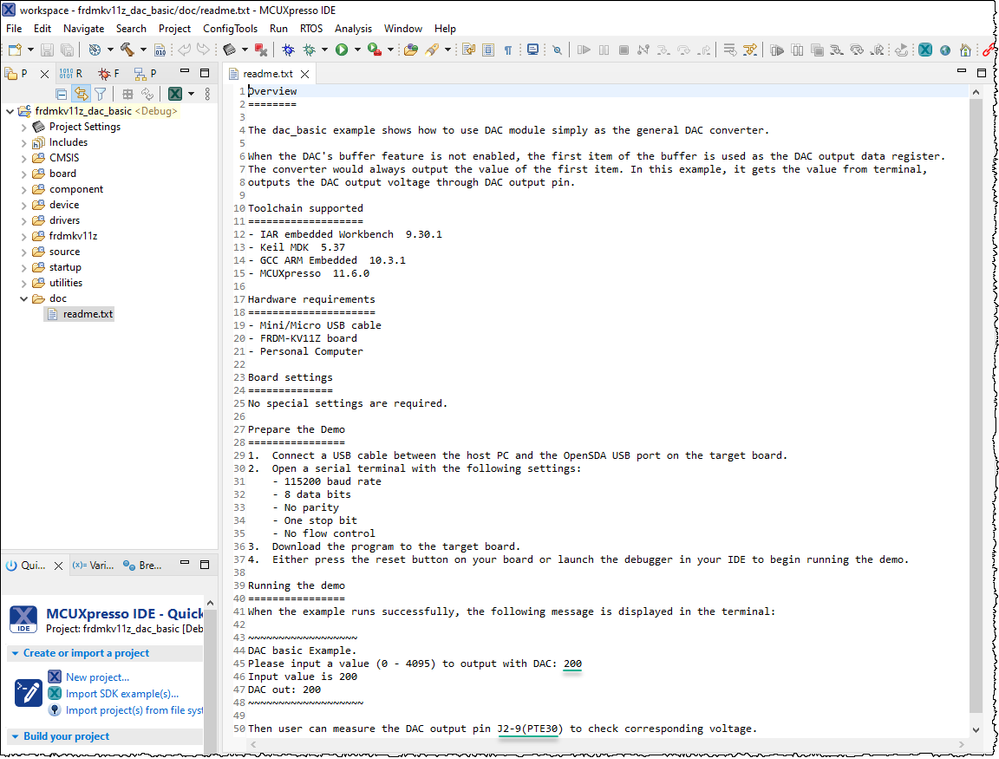Image resolution: width=999 pixels, height=759 pixels.
Task: Click the Home welcome page icon
Action: click(x=965, y=50)
